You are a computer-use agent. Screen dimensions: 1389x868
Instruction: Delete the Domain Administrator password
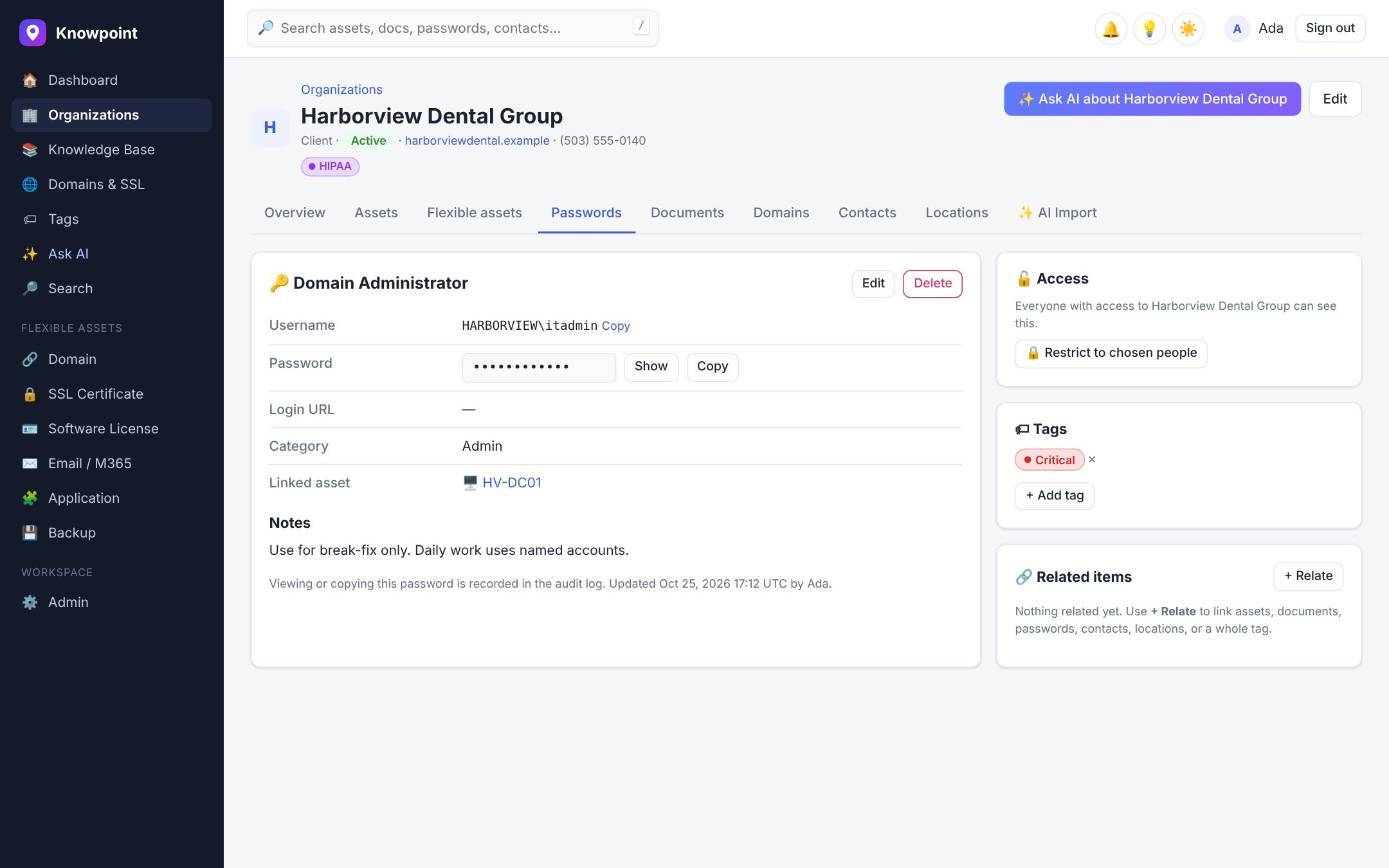932,284
